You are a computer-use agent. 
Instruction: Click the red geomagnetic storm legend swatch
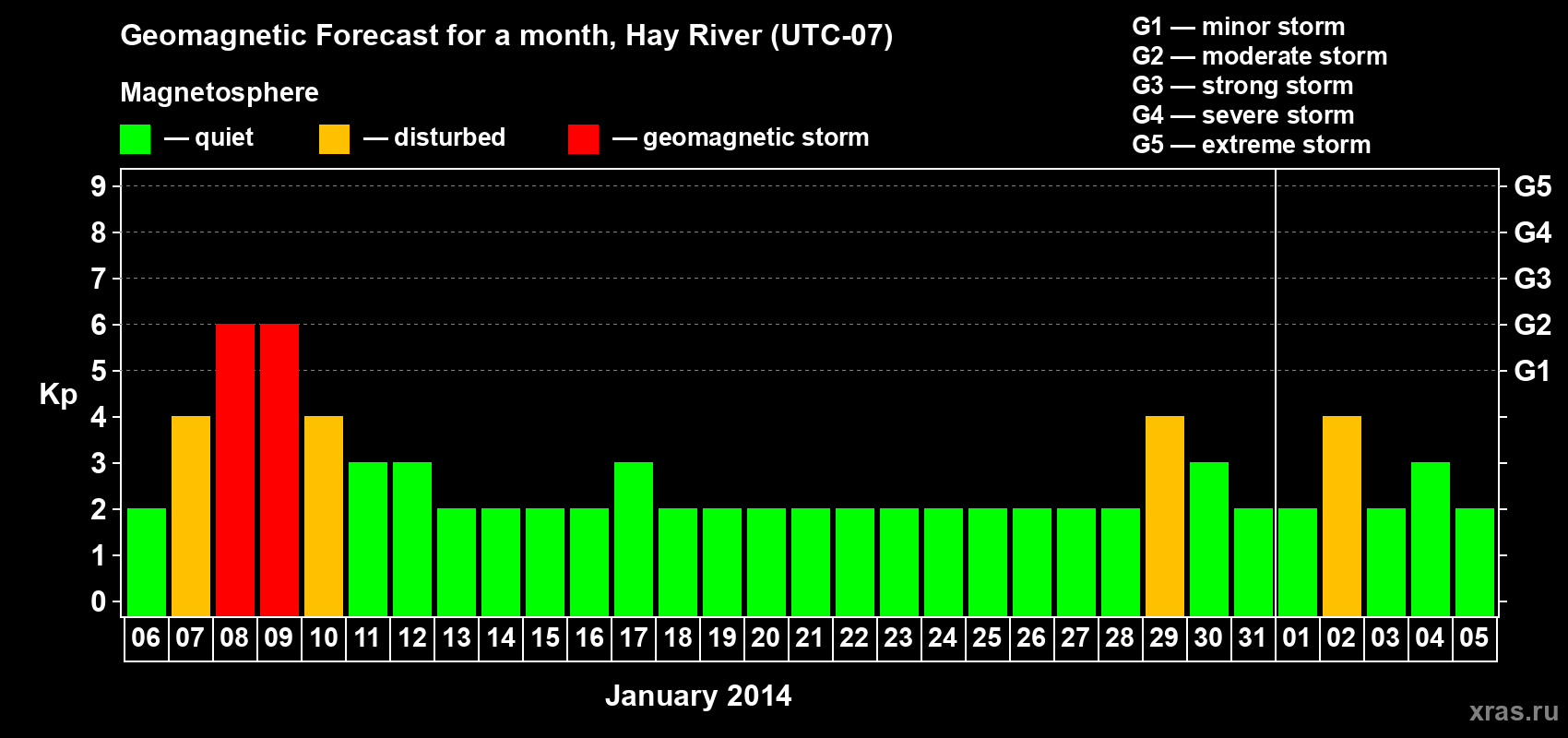pos(583,139)
